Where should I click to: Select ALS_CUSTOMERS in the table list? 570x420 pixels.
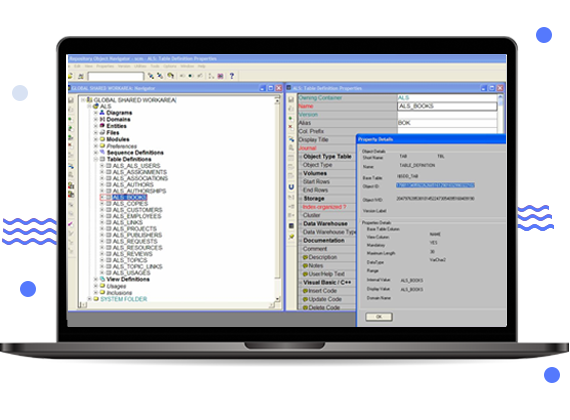[137, 210]
